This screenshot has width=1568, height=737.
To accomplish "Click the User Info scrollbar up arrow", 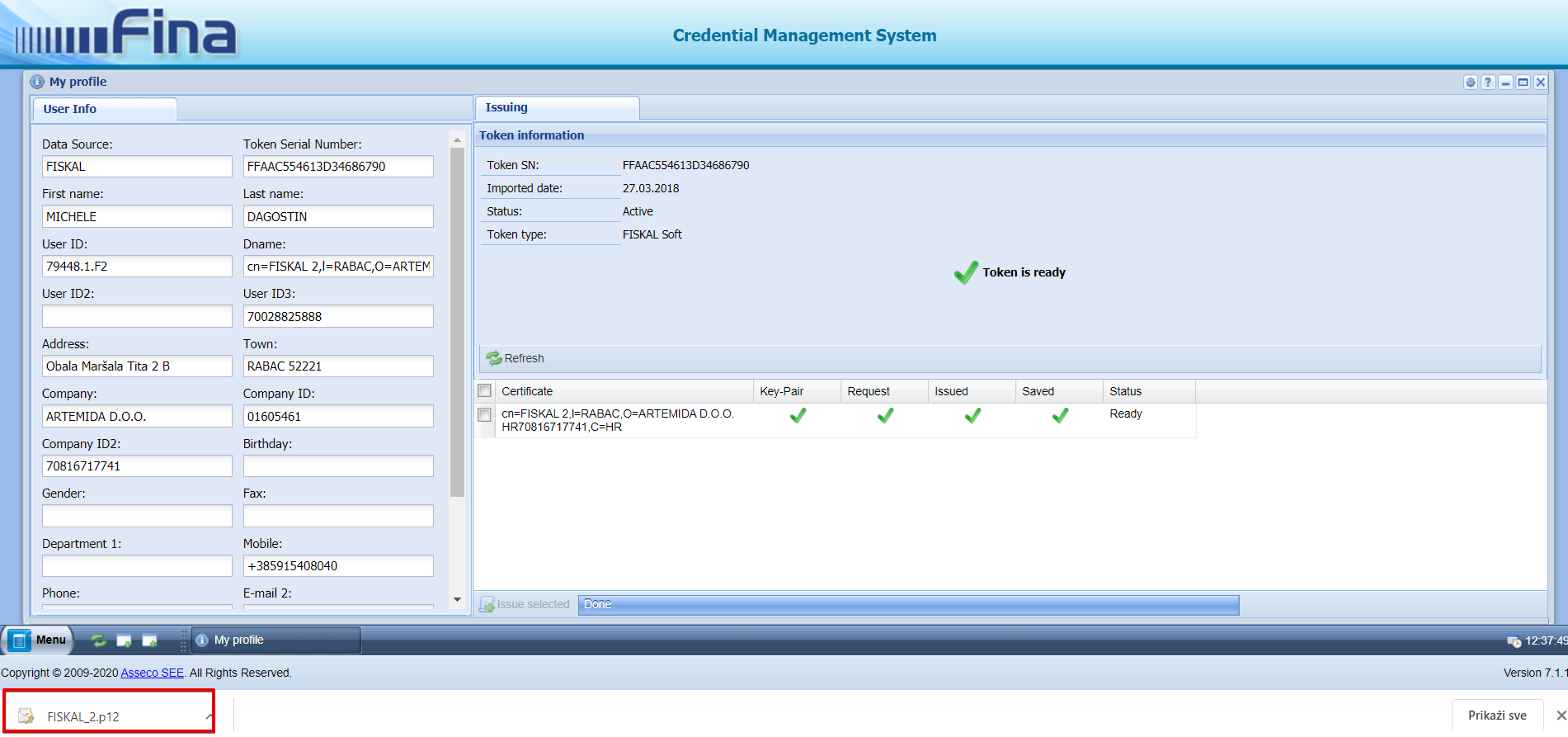I will tap(457, 140).
